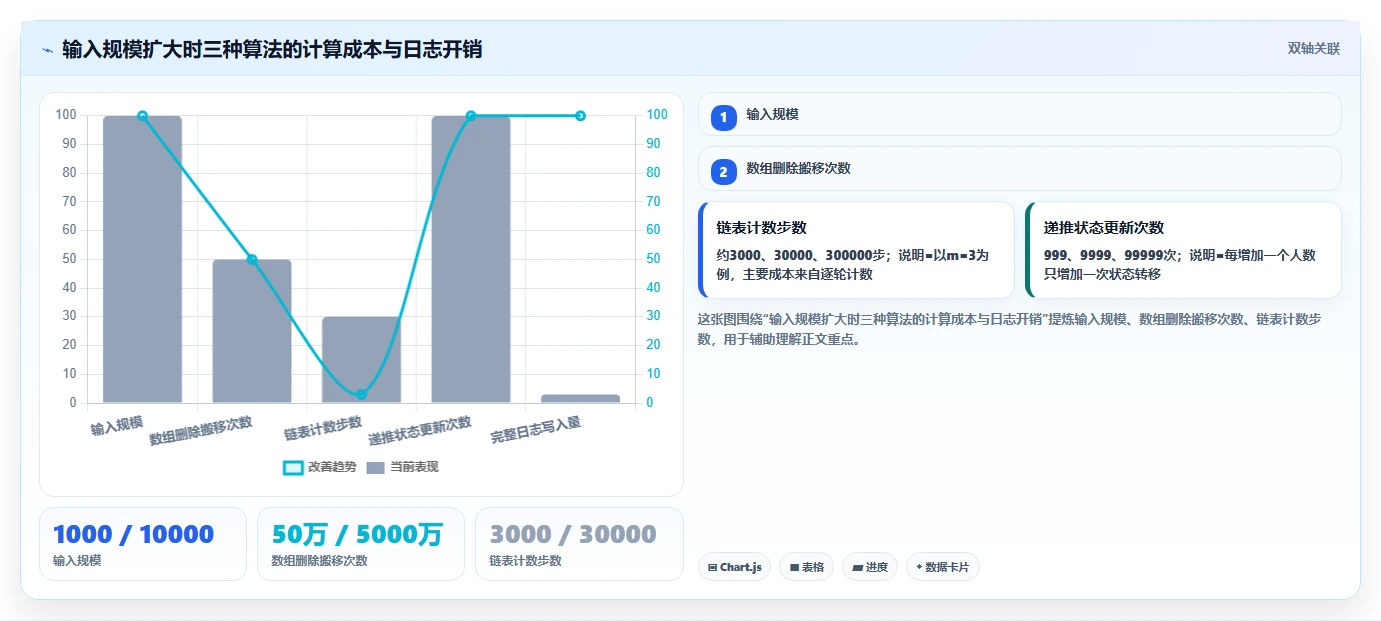
Task: Click the x-axis label 完整日志写入量
Action: click(536, 431)
